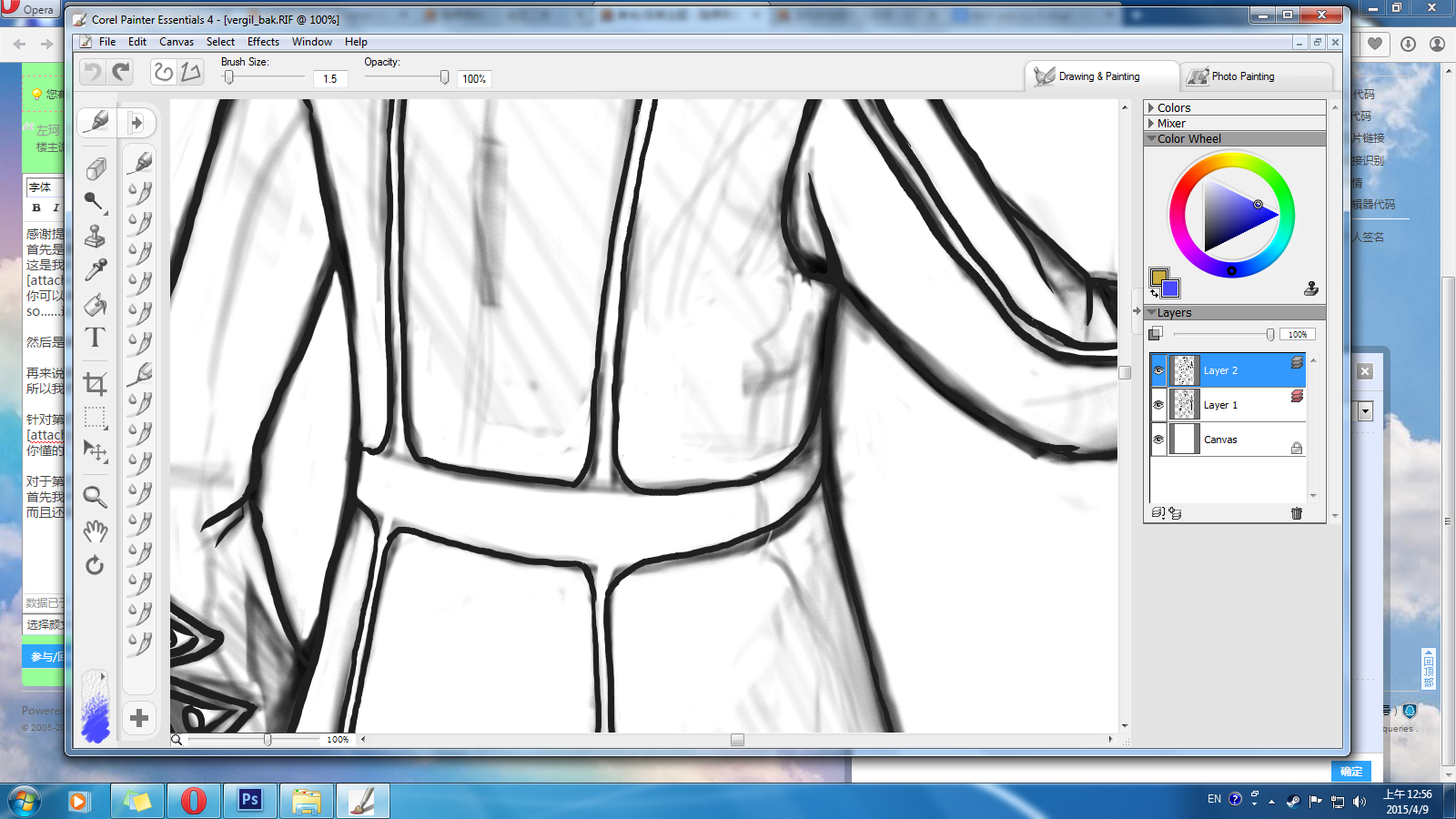Select the Brush tool in the toolbox
The width and height of the screenshot is (1456, 819).
point(96,122)
